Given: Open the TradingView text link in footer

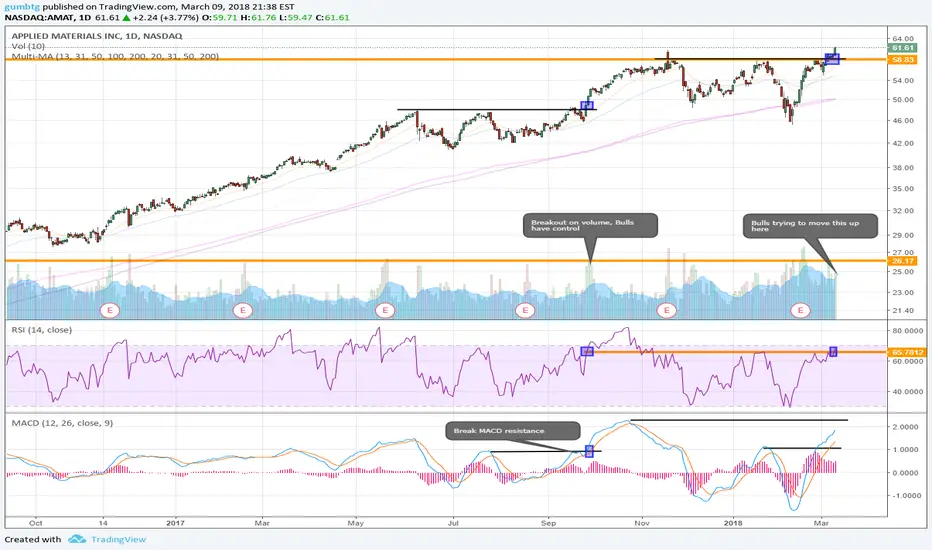Looking at the screenshot, I should click(x=118, y=539).
